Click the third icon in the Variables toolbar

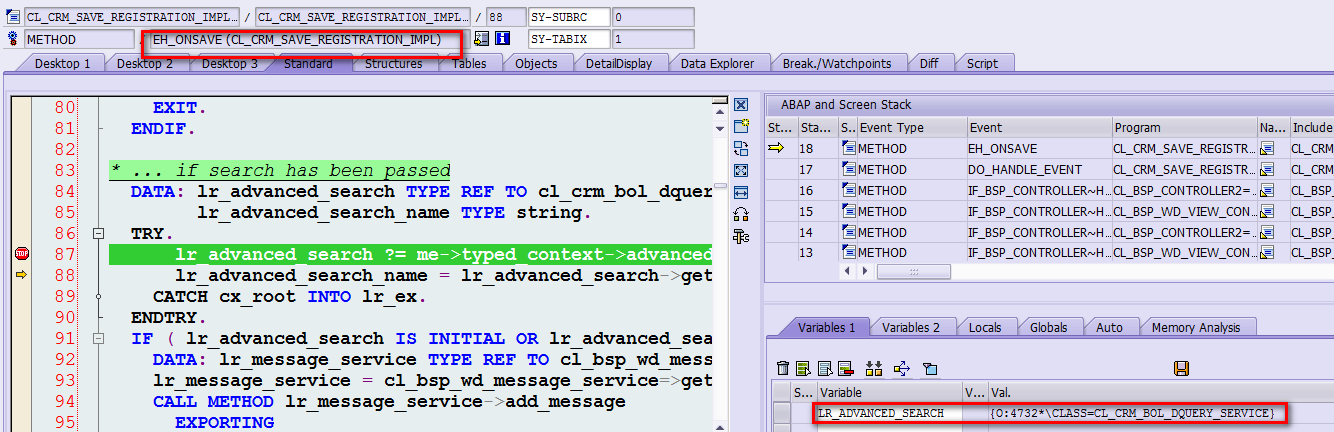coord(825,369)
